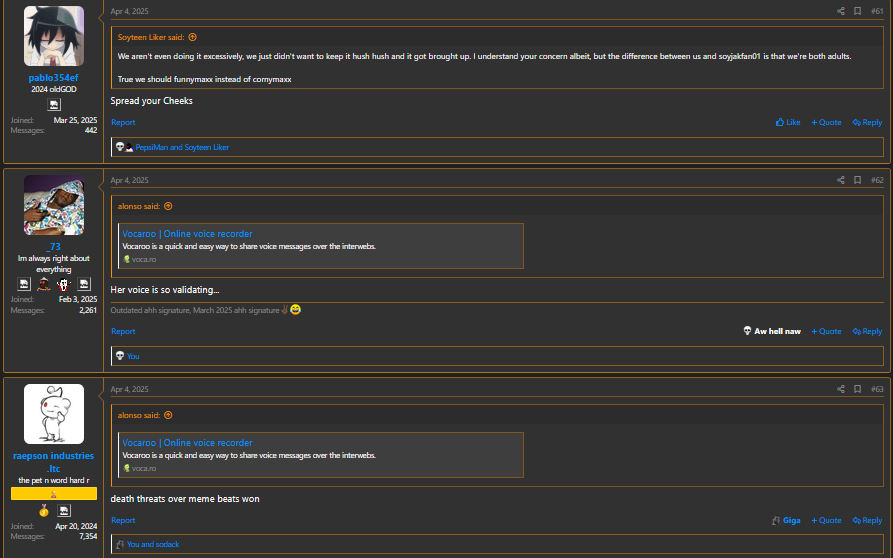Bookmark post #61
This screenshot has width=893, height=558.
click(857, 11)
